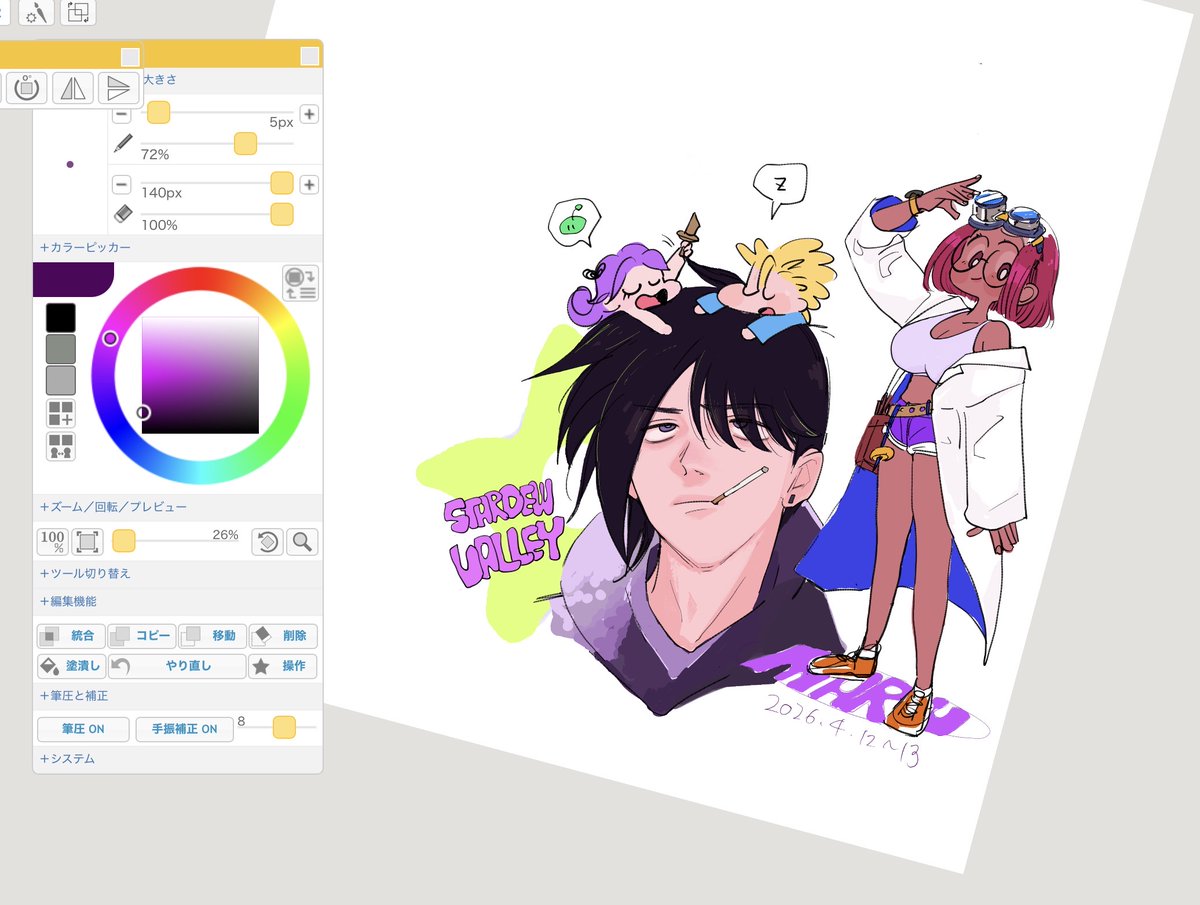Decrease eraser size with minus button

pyautogui.click(x=121, y=184)
